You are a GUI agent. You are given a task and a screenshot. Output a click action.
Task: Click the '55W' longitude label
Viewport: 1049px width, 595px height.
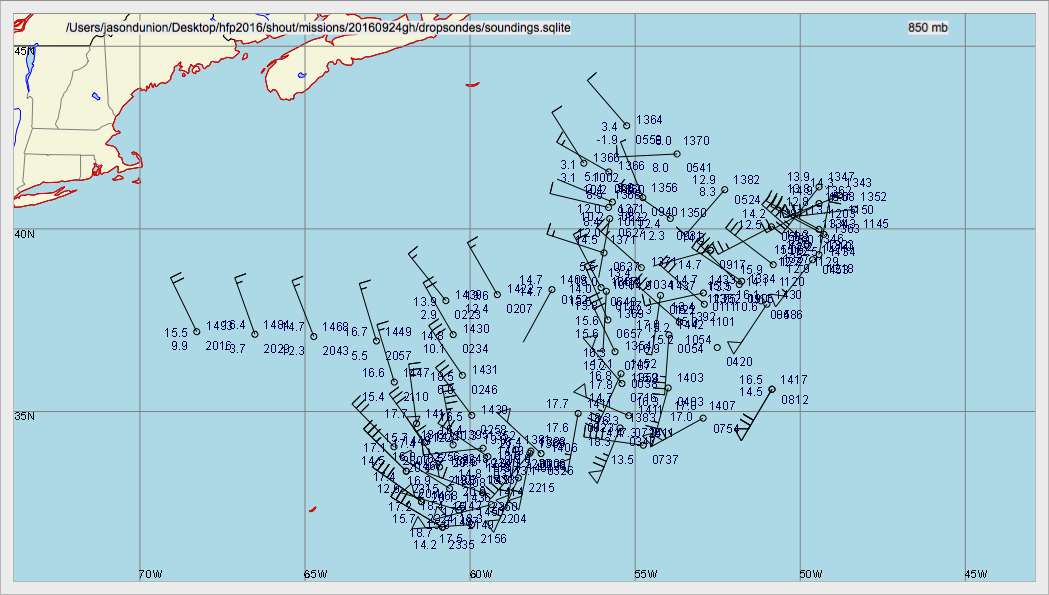[646, 574]
